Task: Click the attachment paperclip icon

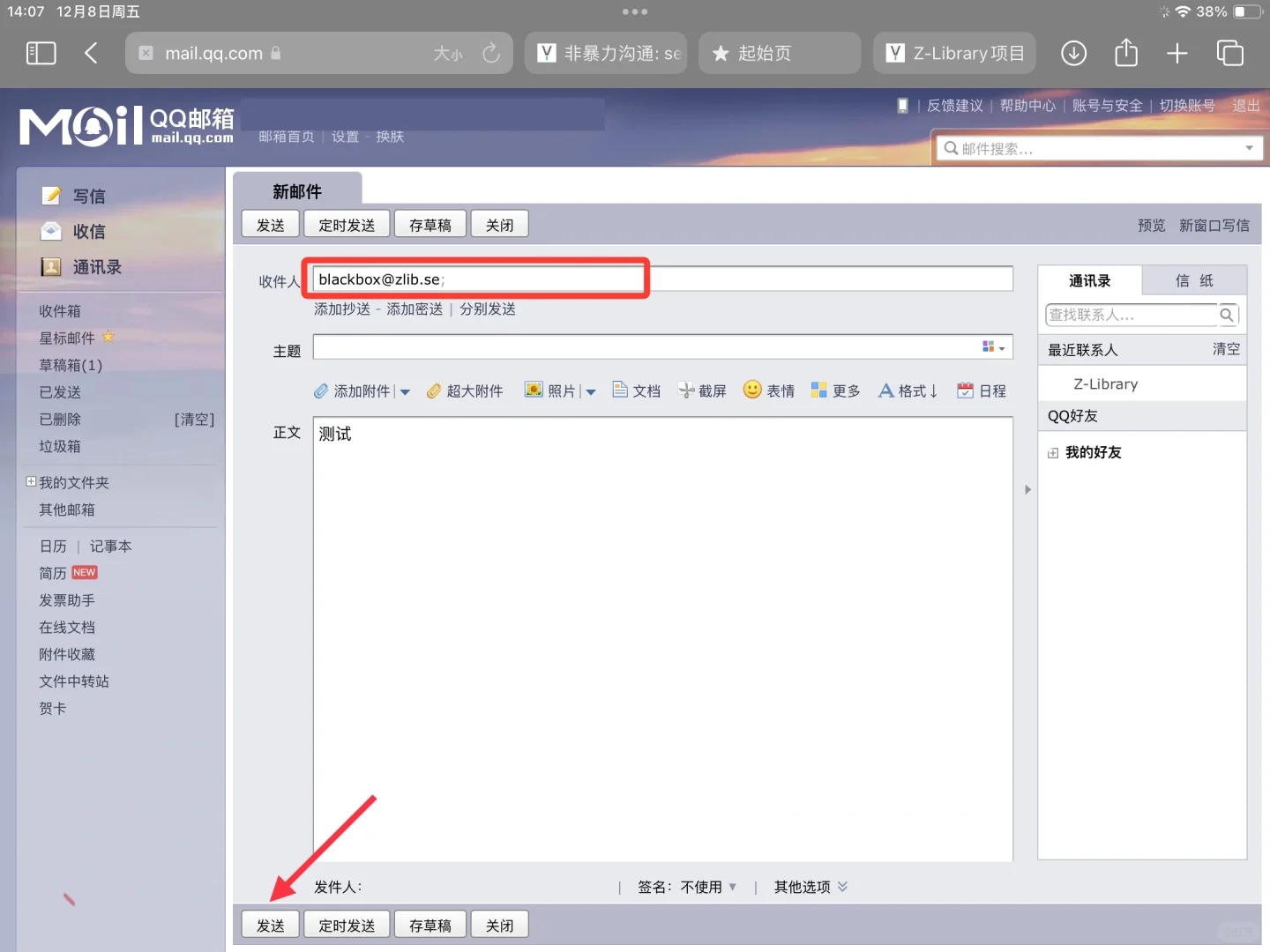Action: pos(321,390)
